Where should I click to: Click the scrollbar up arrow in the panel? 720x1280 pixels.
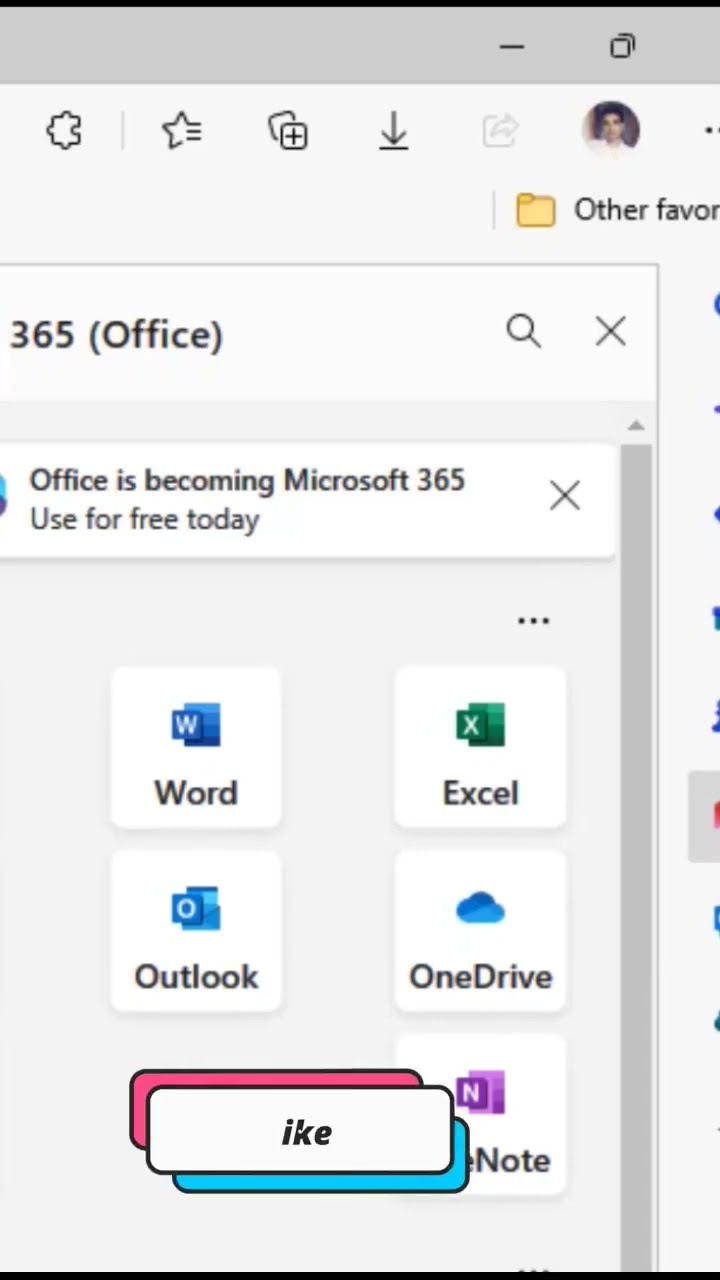[636, 426]
